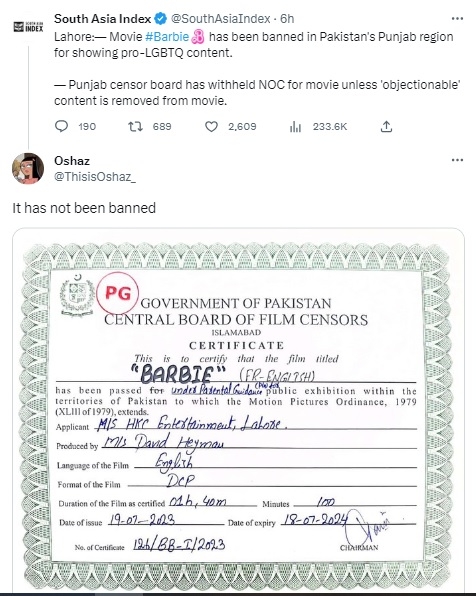Share the tweet with the upload arrow icon

(386, 126)
